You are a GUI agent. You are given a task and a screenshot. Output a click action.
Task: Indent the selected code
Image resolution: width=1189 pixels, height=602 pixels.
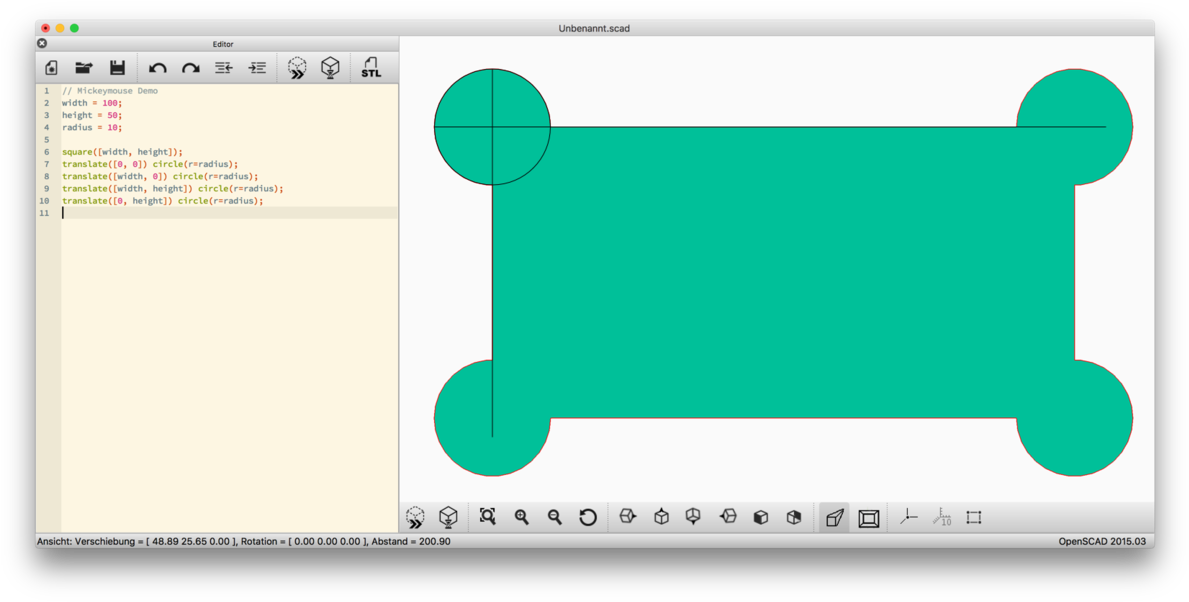coord(257,68)
